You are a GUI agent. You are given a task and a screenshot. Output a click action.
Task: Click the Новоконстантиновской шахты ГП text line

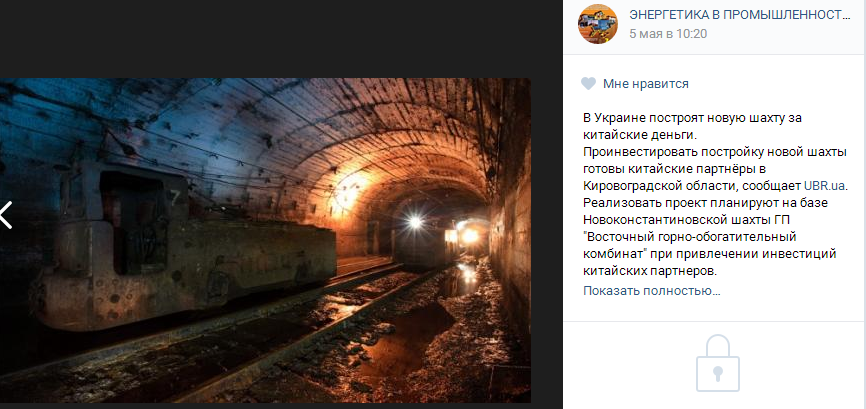687,220
